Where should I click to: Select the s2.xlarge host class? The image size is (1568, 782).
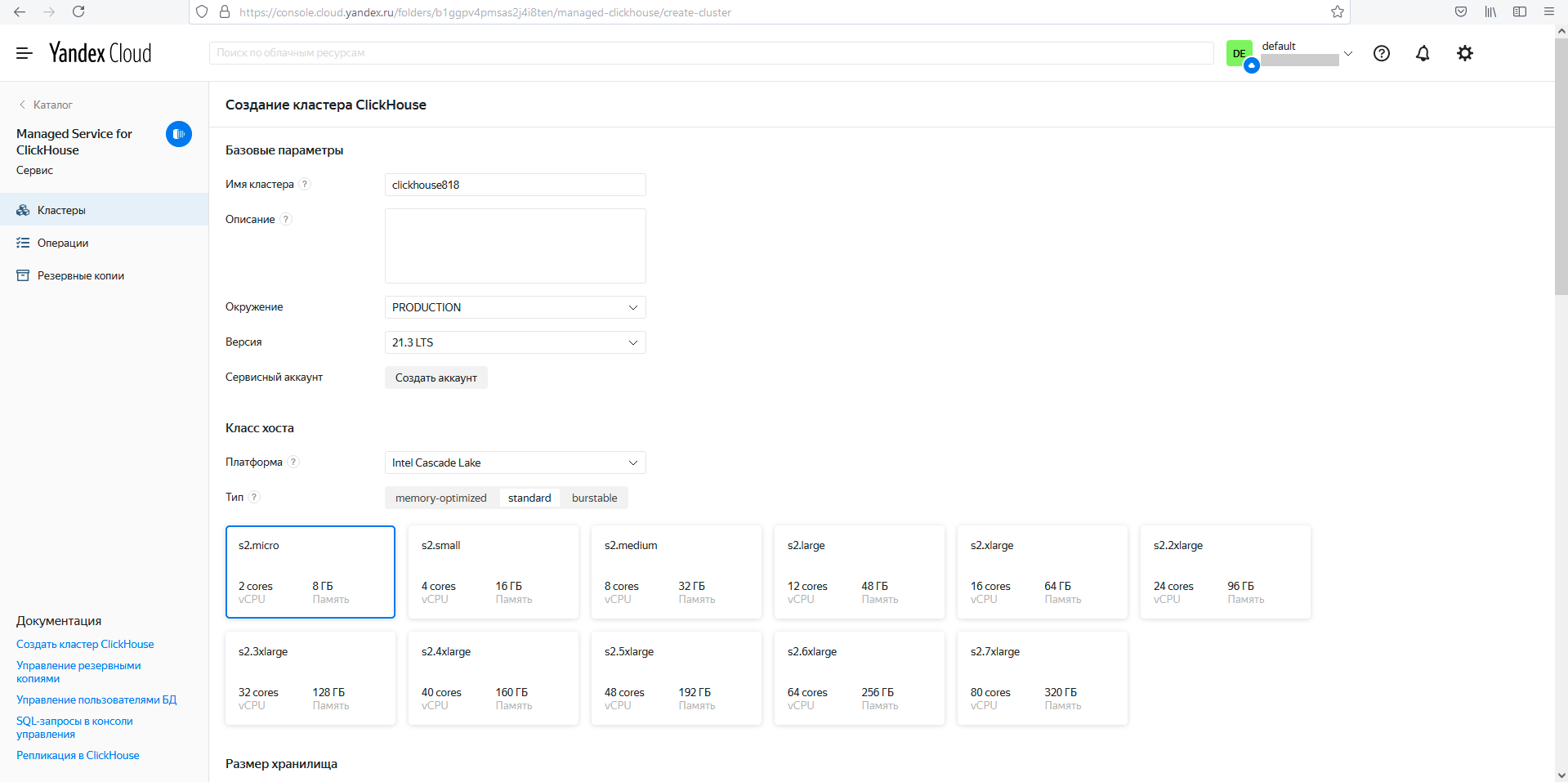pos(1043,572)
